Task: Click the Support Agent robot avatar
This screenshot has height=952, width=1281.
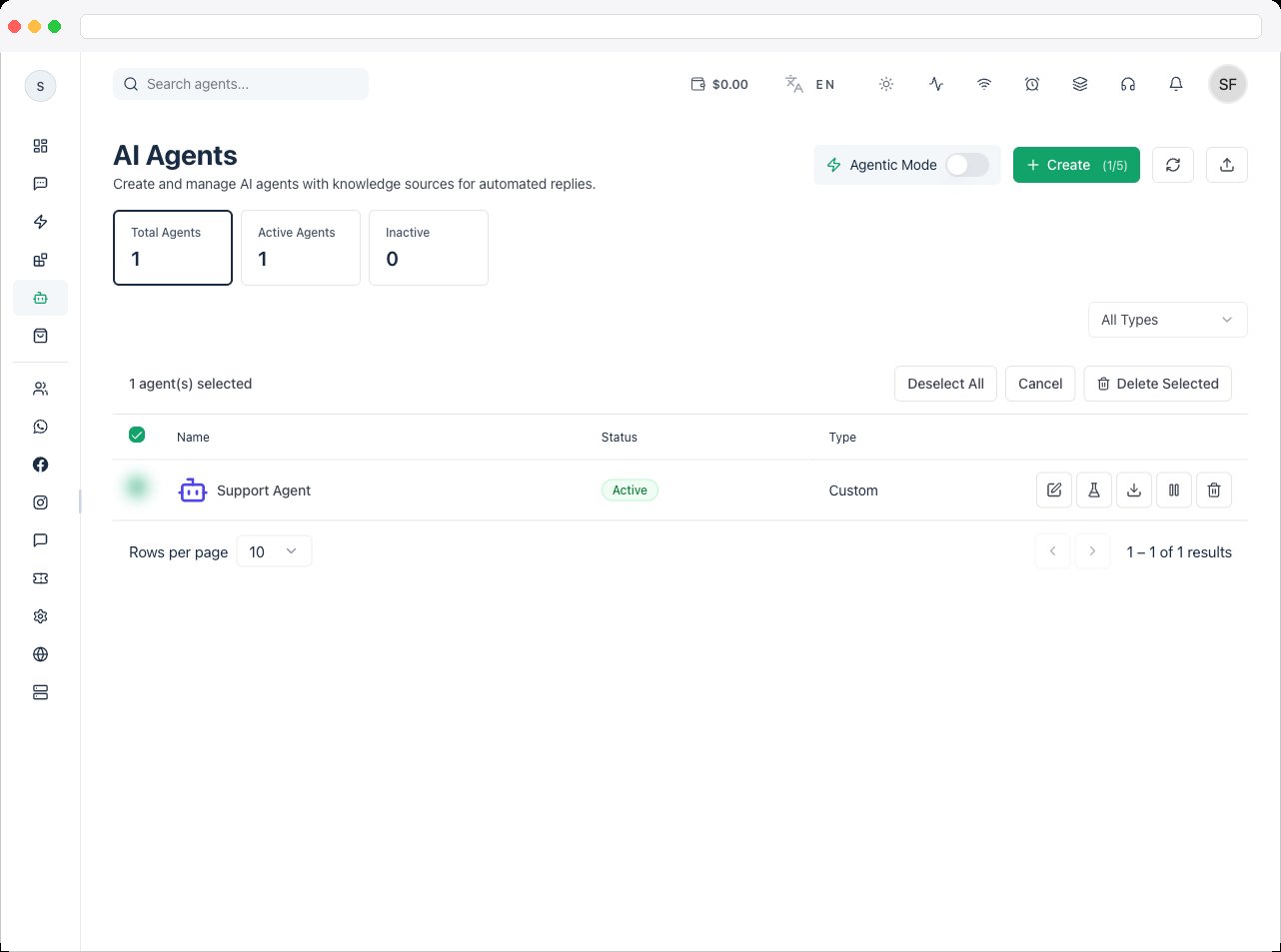Action: (x=192, y=489)
